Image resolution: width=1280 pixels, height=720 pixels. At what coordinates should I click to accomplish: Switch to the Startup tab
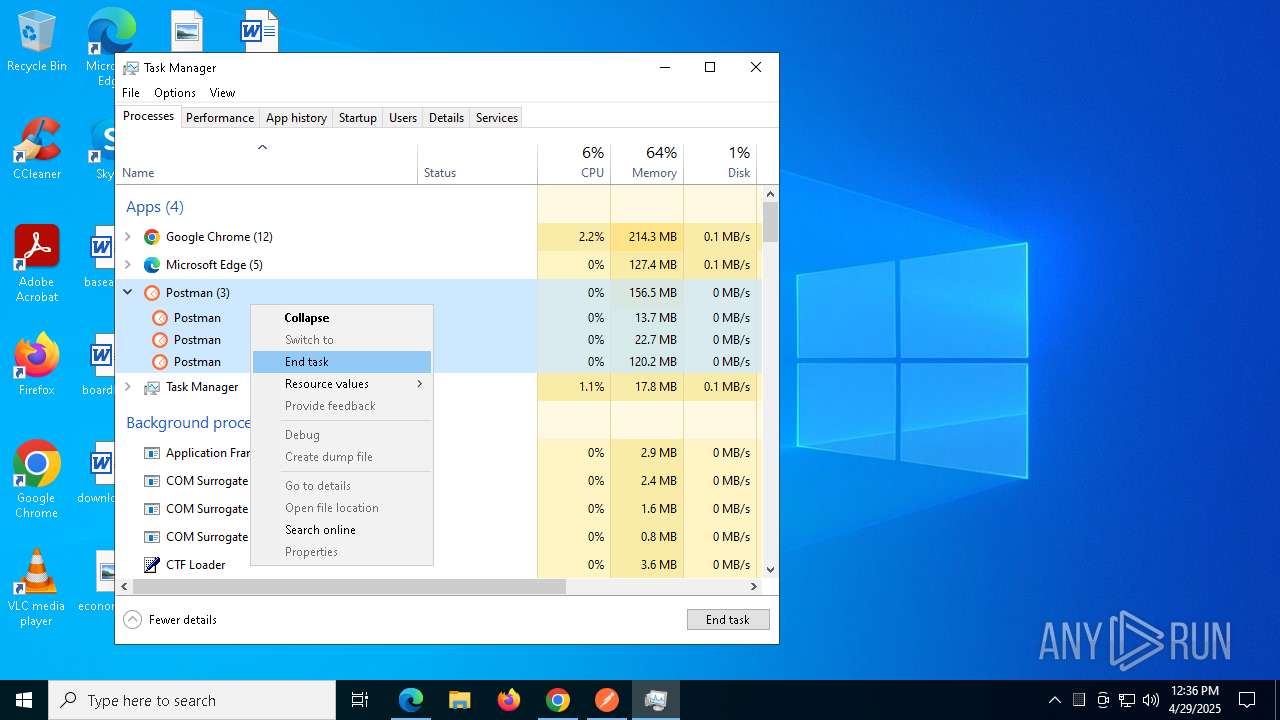tap(357, 118)
